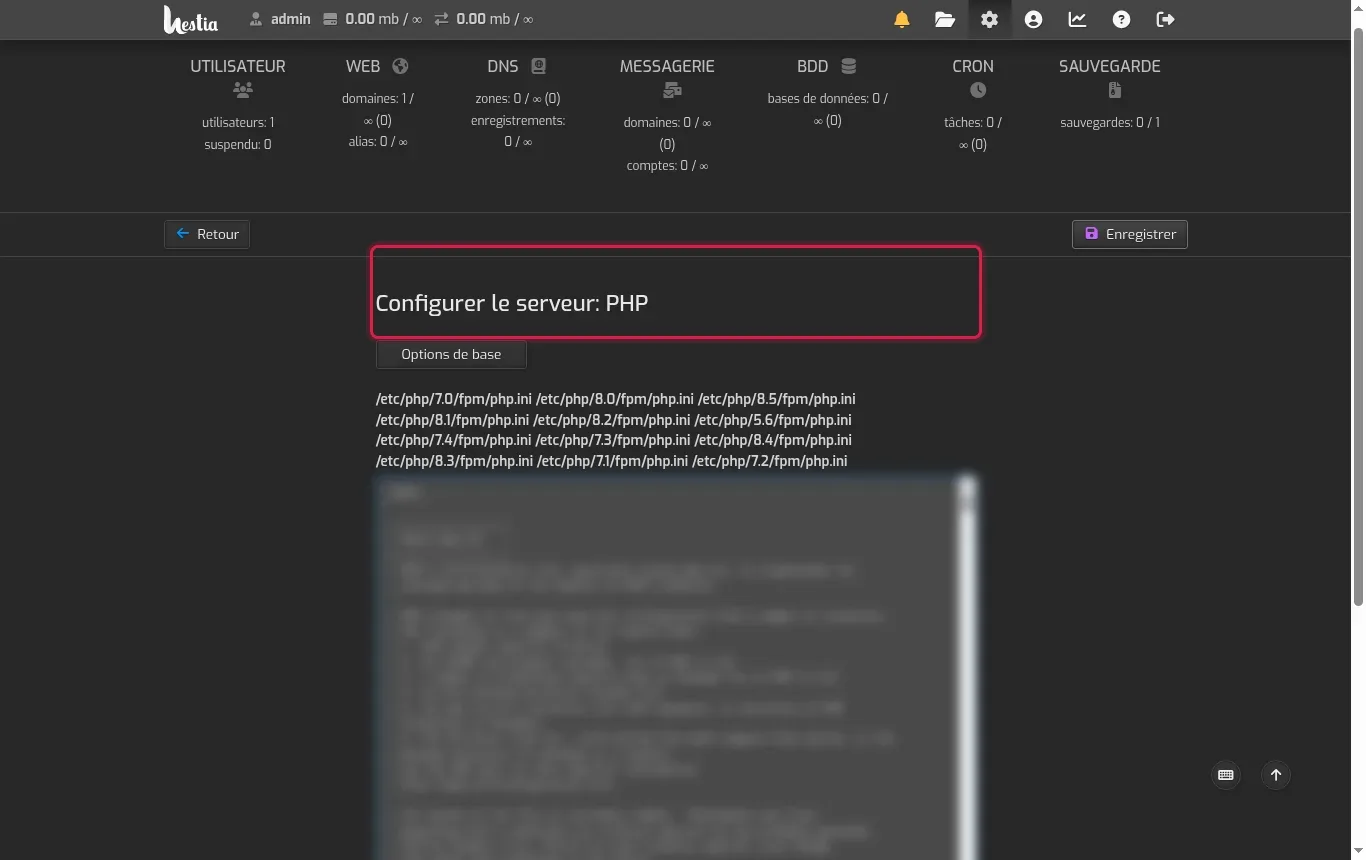Show keyboard shortcuts with the keyboard icon
1366x860 pixels.
point(1226,775)
